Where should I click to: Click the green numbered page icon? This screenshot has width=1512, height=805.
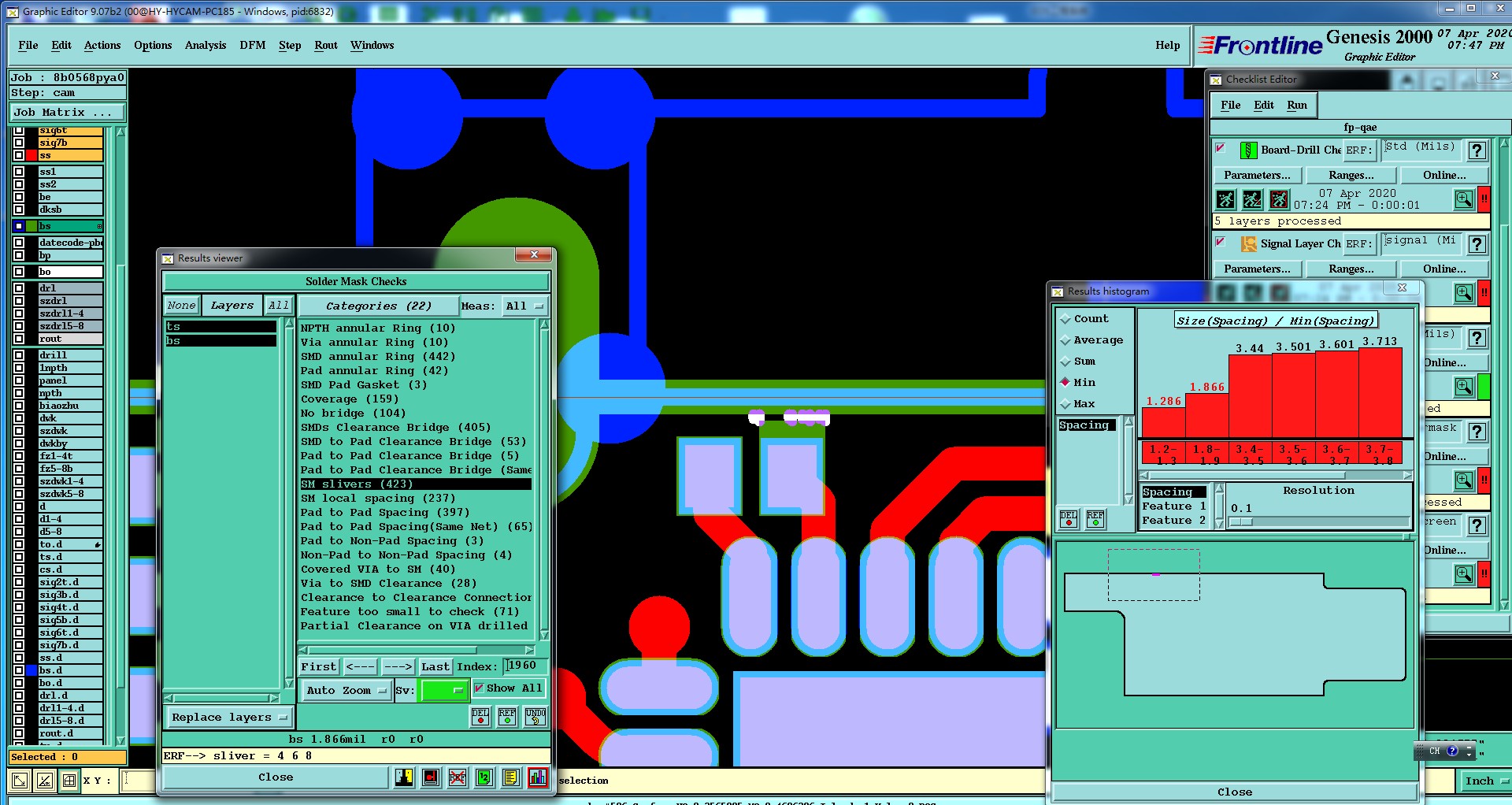484,777
